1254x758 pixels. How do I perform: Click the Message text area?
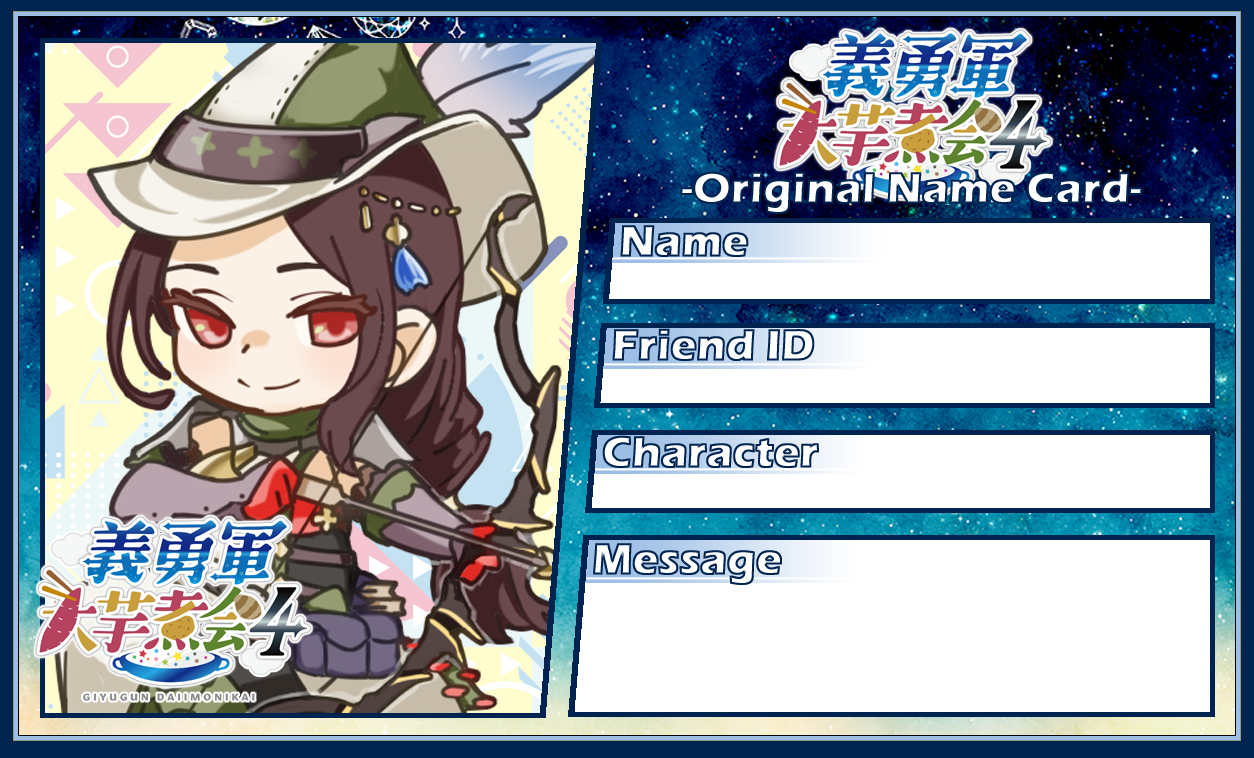pos(893,626)
